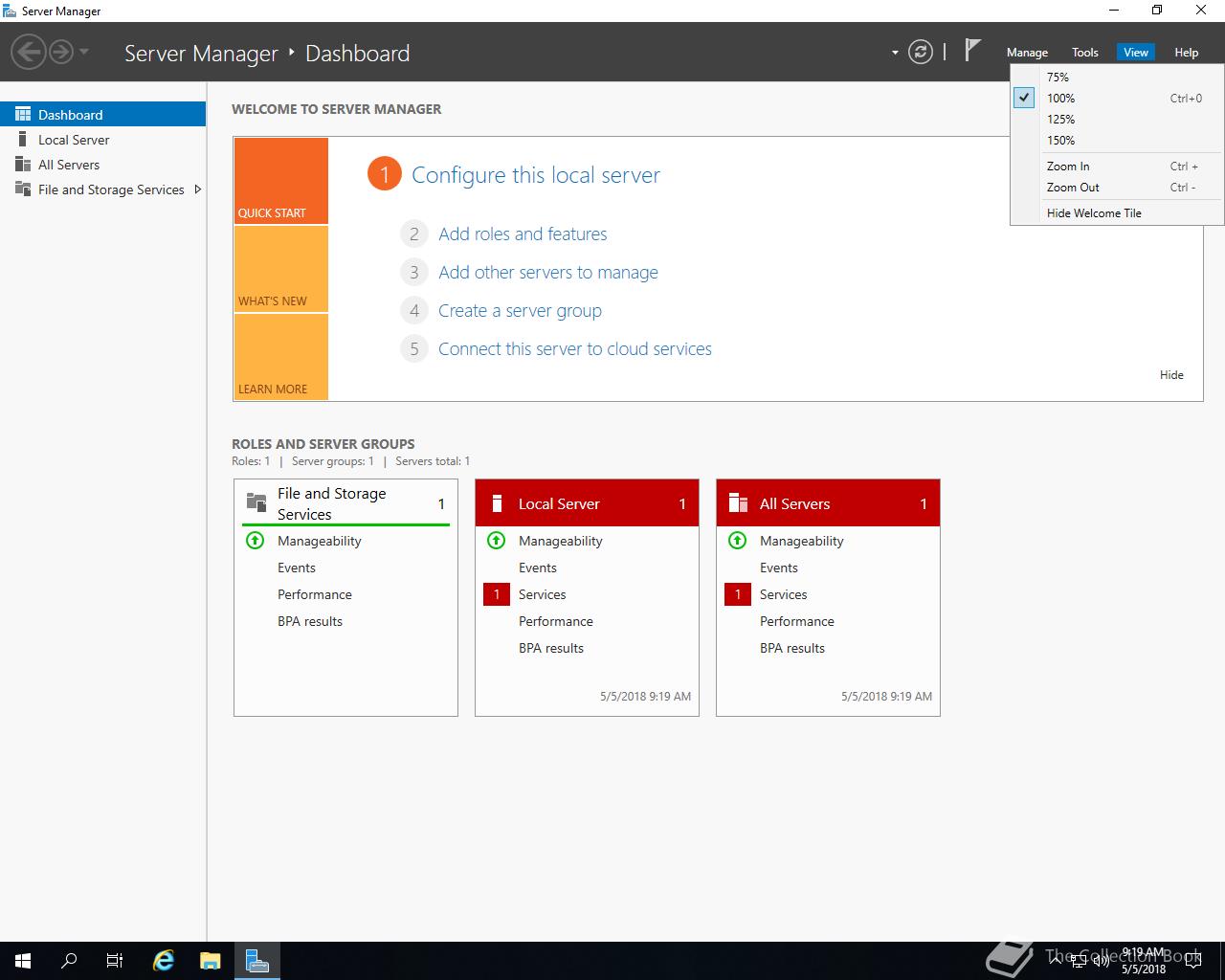Set zoom to 125%

(x=1117, y=120)
